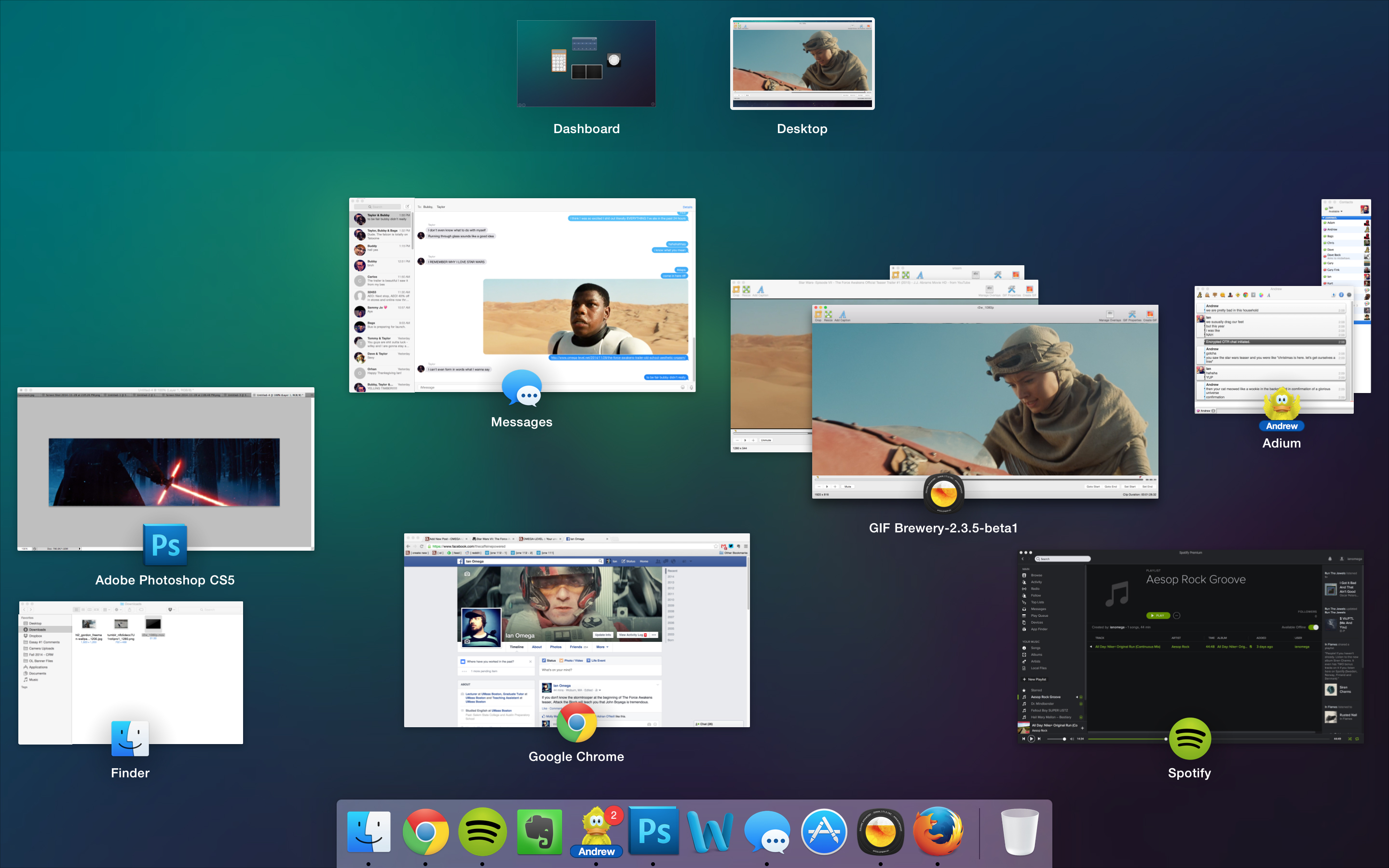Toggle Available Offline switch in Spotify
Screen dimensions: 1389x868
pos(1313,627)
